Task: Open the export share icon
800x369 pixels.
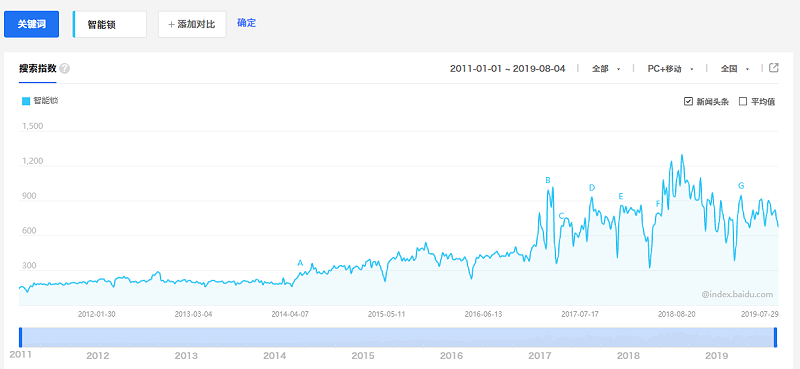Action: 773,68
